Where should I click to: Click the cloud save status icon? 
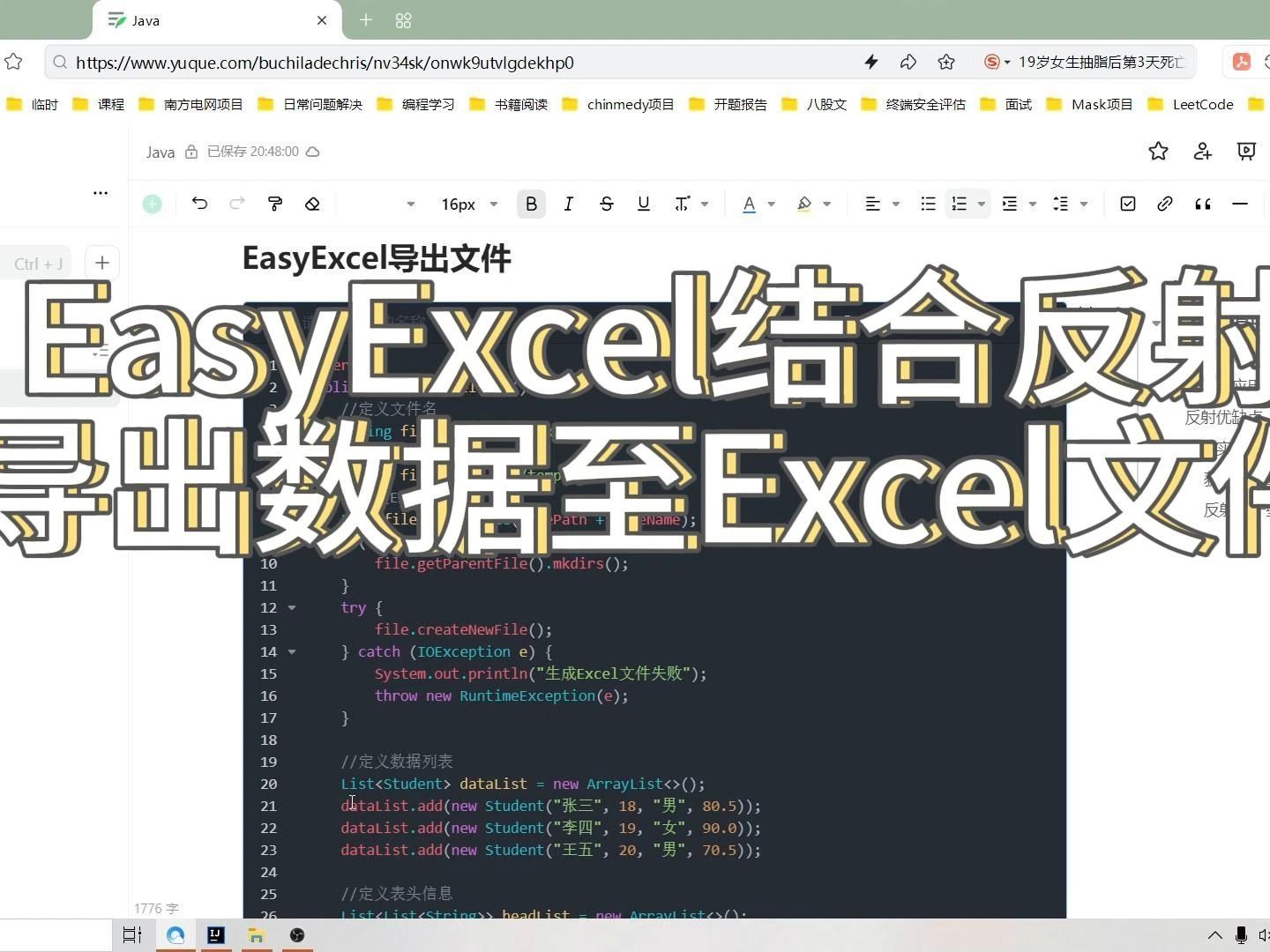(x=312, y=152)
